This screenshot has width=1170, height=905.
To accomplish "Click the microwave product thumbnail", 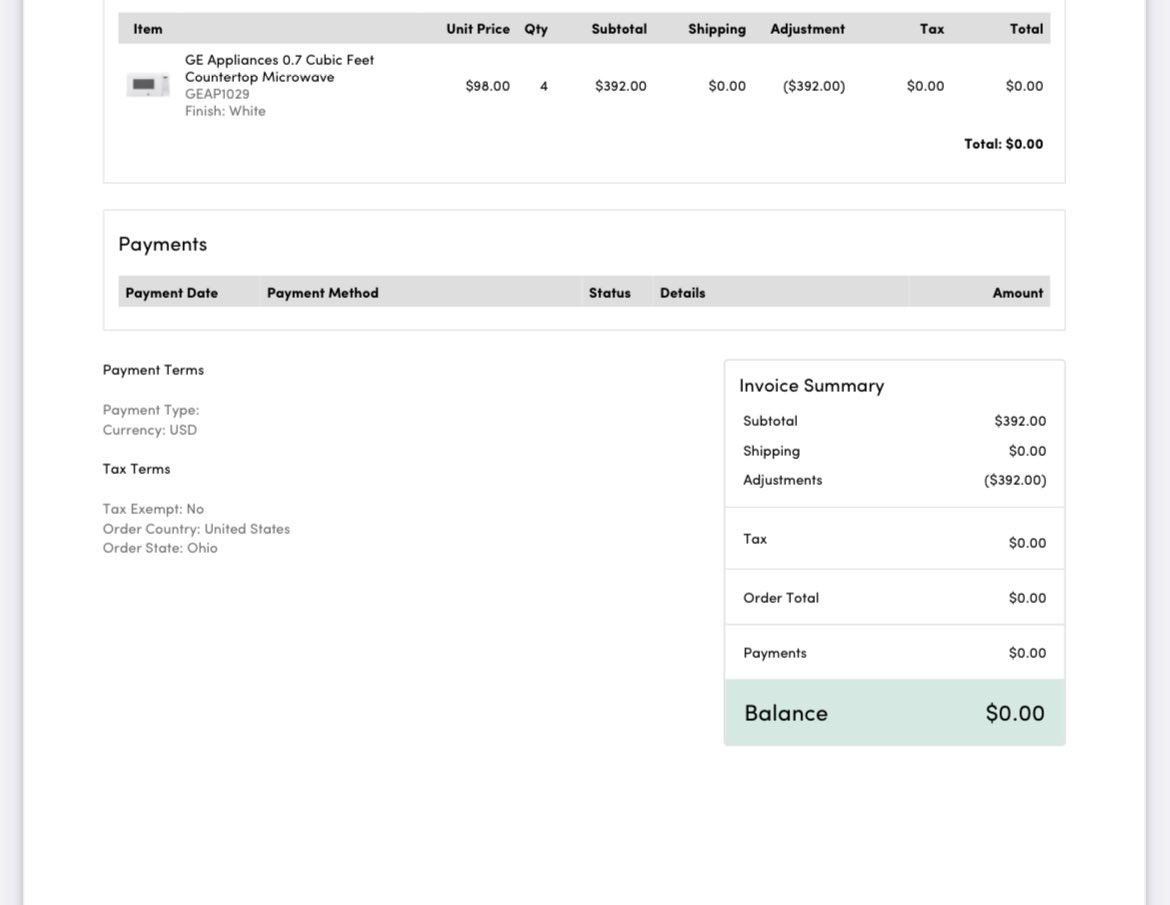I will 148,85.
